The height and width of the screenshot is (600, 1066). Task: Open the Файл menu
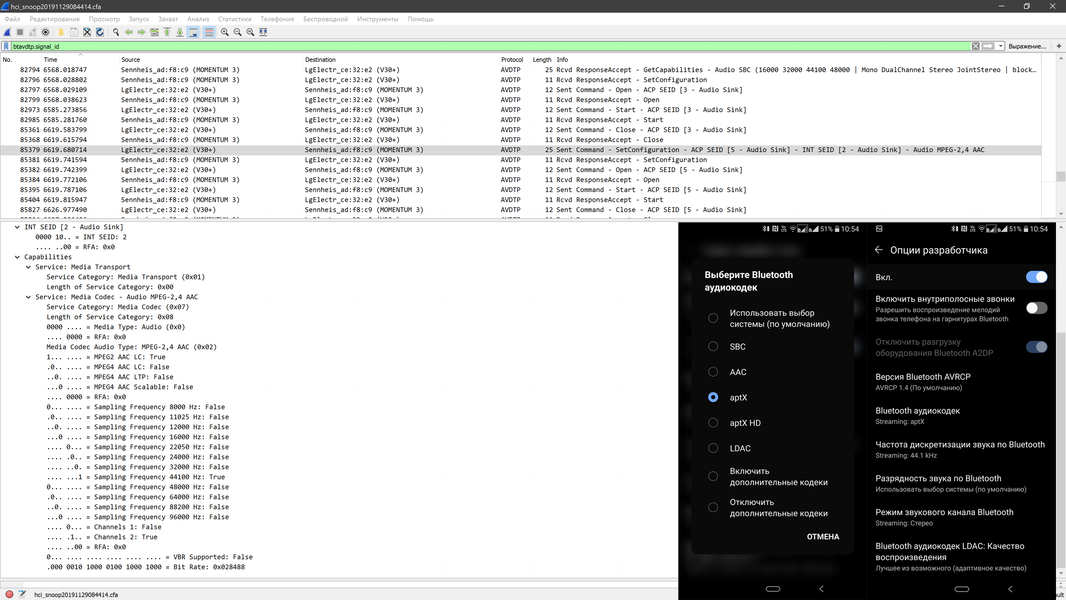pyautogui.click(x=12, y=19)
